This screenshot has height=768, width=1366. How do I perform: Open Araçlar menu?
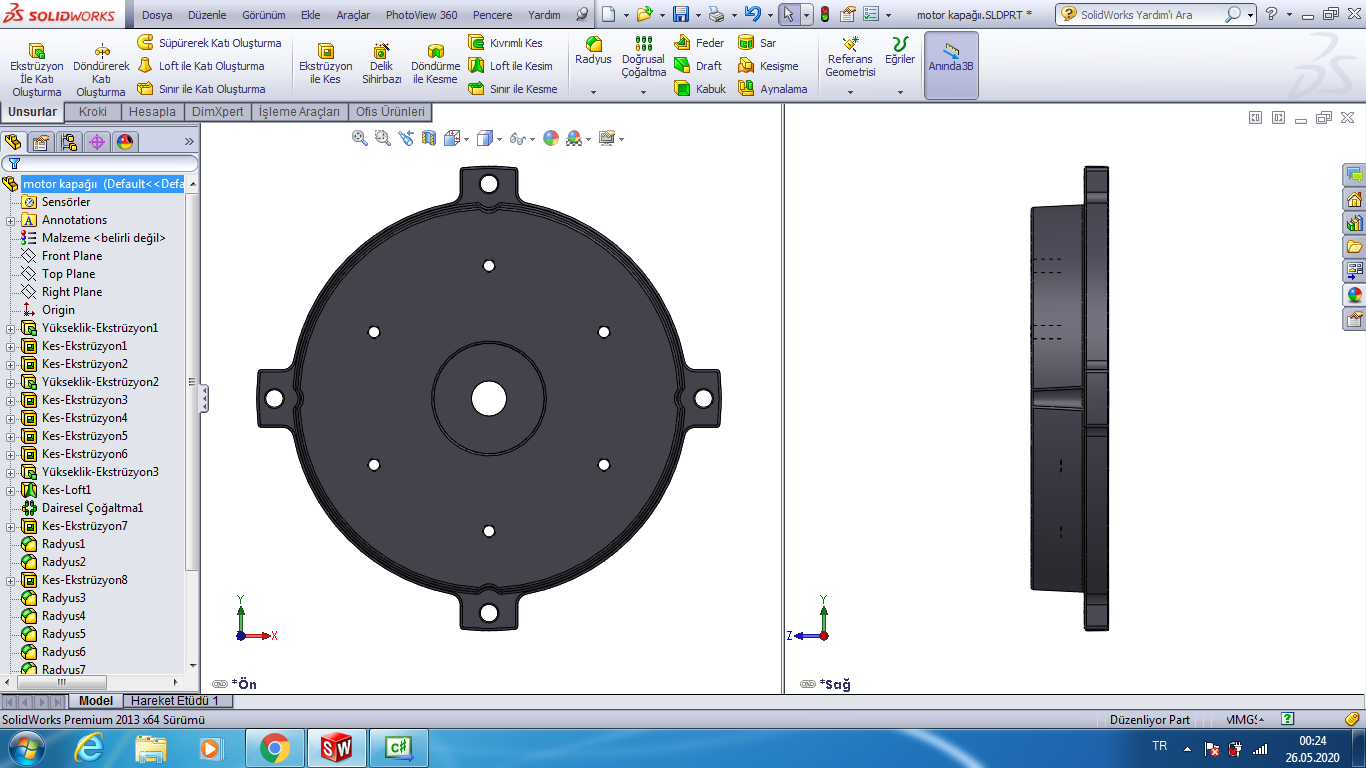tap(353, 15)
